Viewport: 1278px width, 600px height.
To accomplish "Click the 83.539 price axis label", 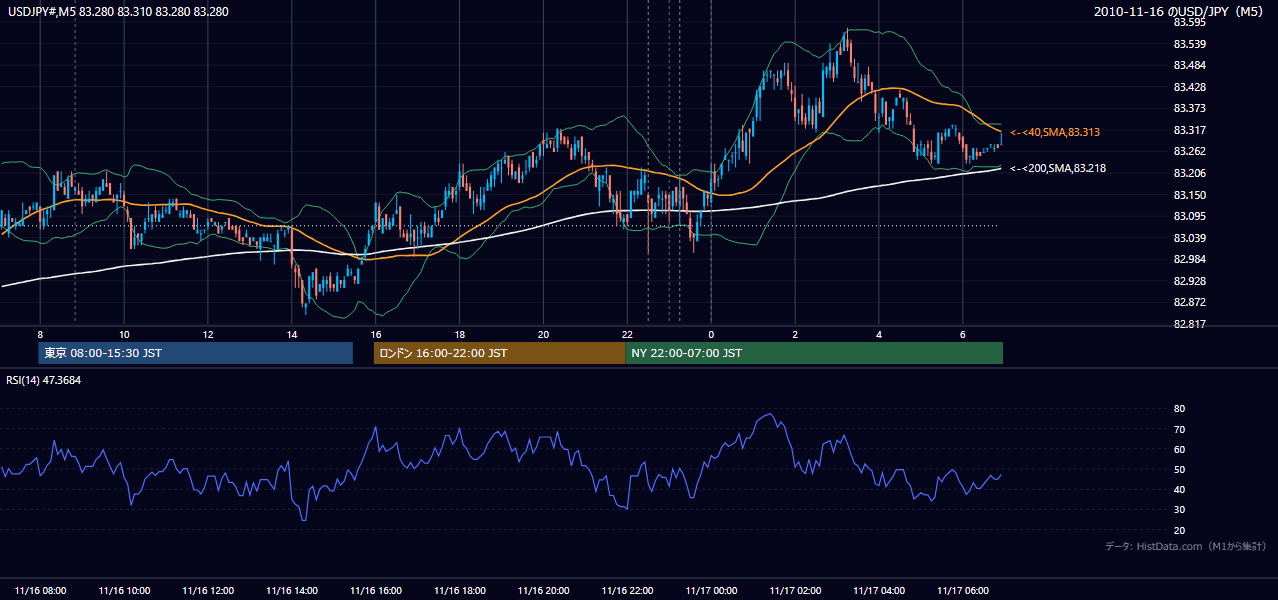I will [x=1188, y=44].
